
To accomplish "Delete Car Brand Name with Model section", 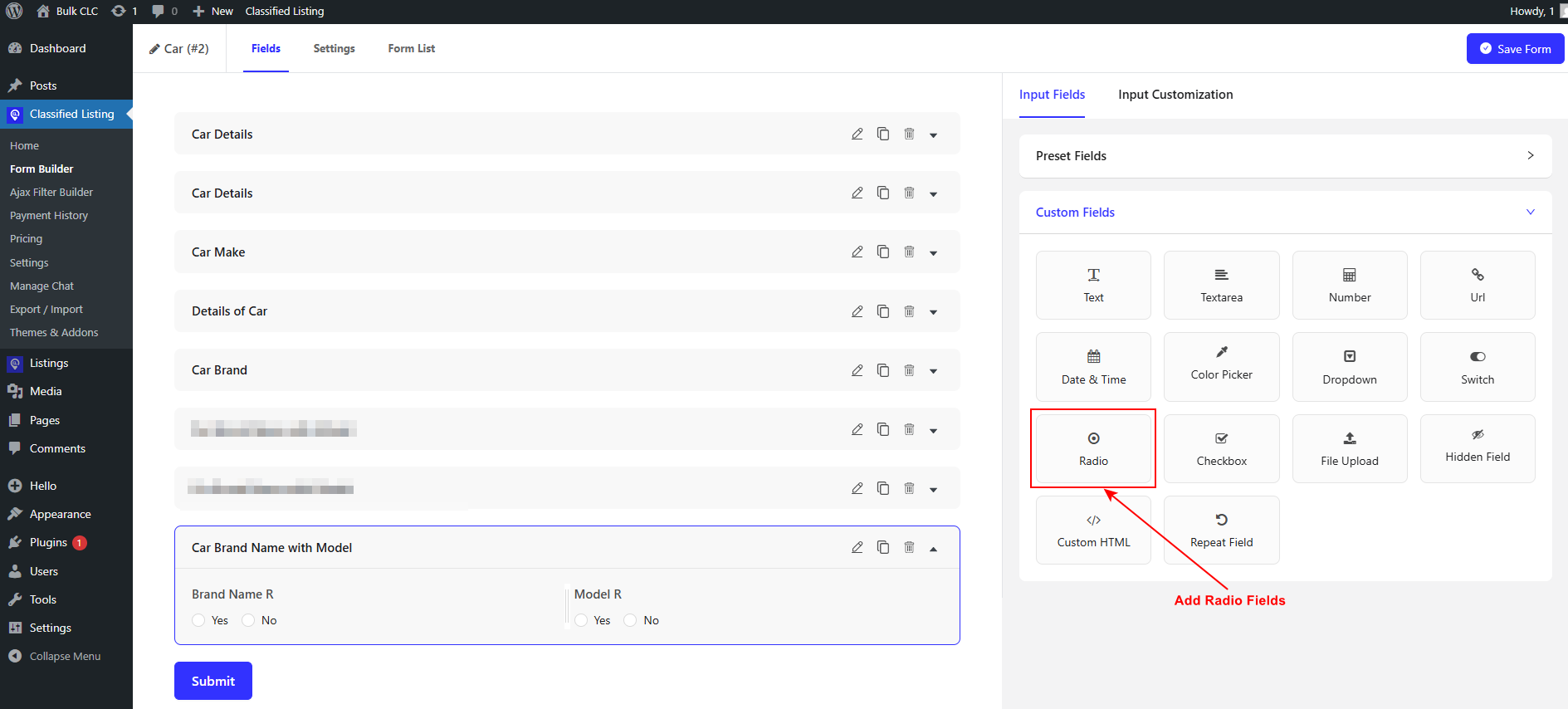I will coord(909,547).
